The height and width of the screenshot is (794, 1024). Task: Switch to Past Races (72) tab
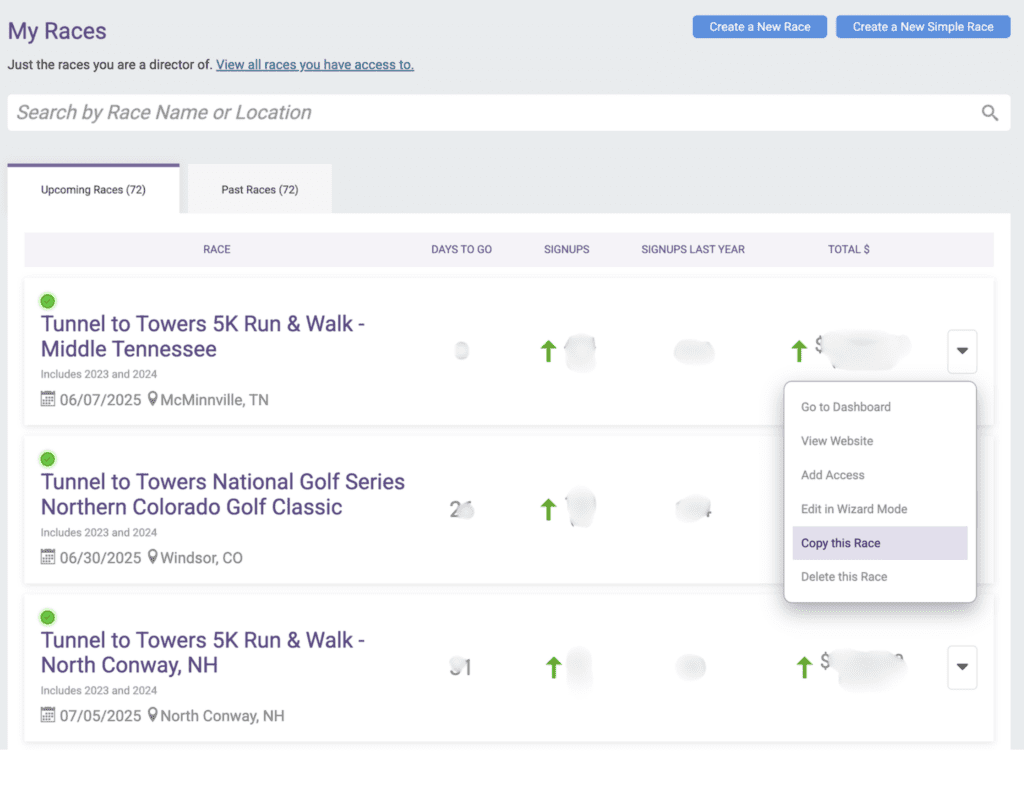point(260,189)
